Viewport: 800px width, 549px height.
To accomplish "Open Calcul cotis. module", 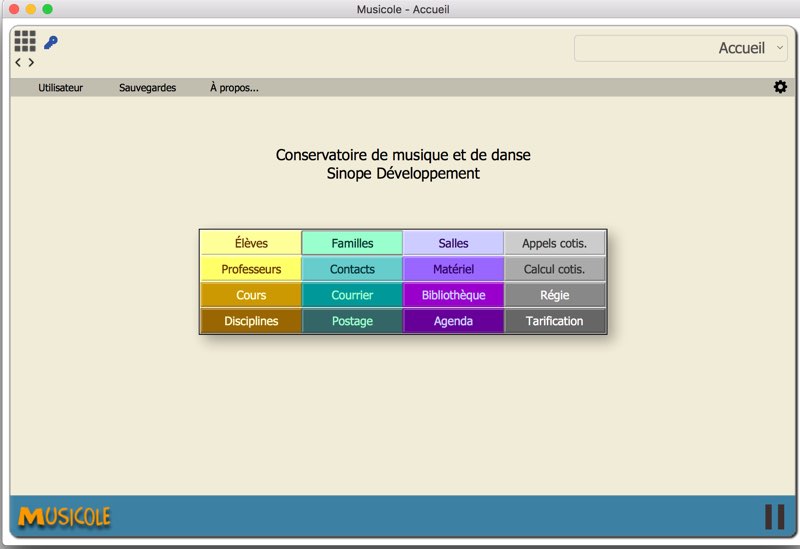I will (x=555, y=269).
